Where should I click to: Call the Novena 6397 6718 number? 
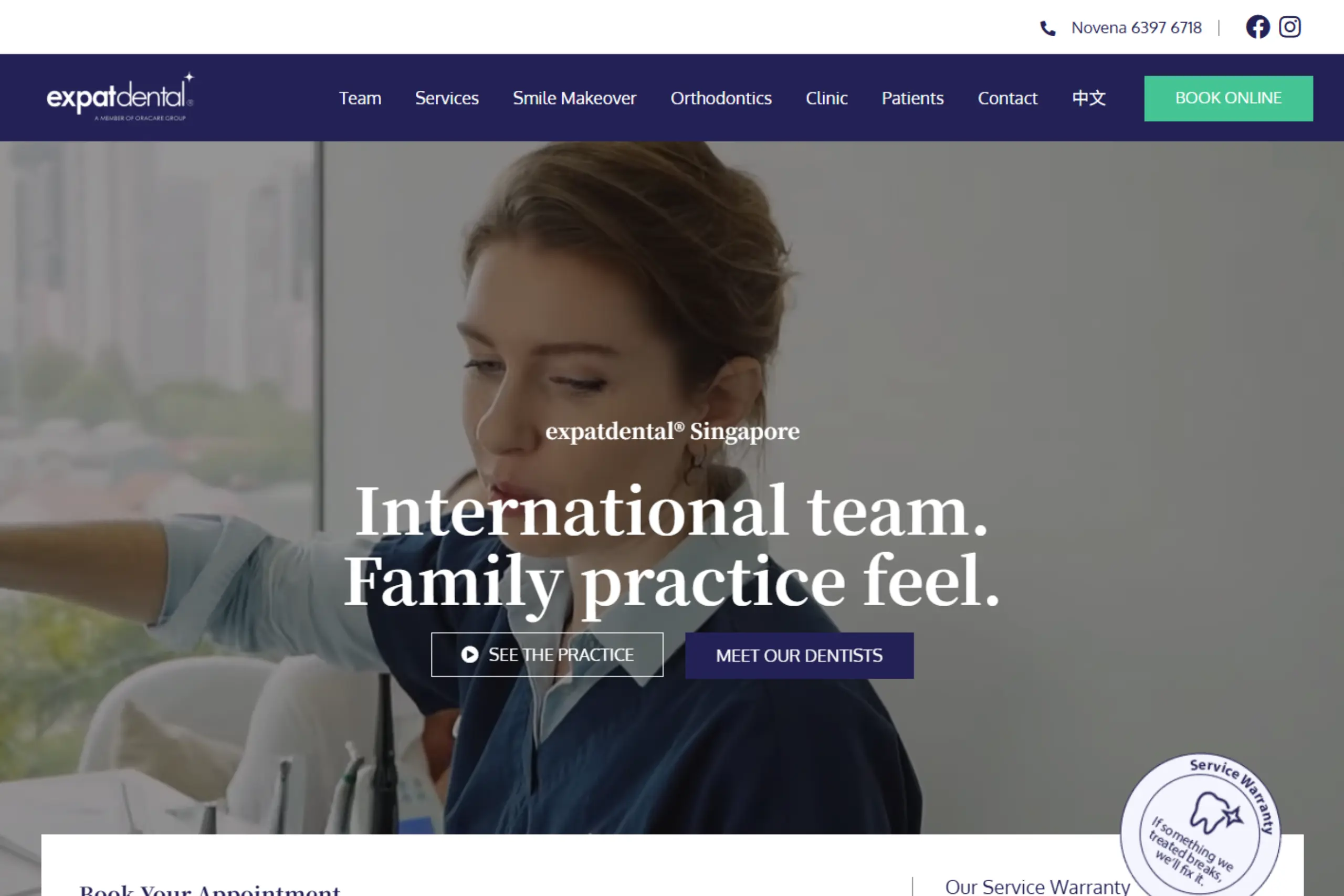[1136, 27]
